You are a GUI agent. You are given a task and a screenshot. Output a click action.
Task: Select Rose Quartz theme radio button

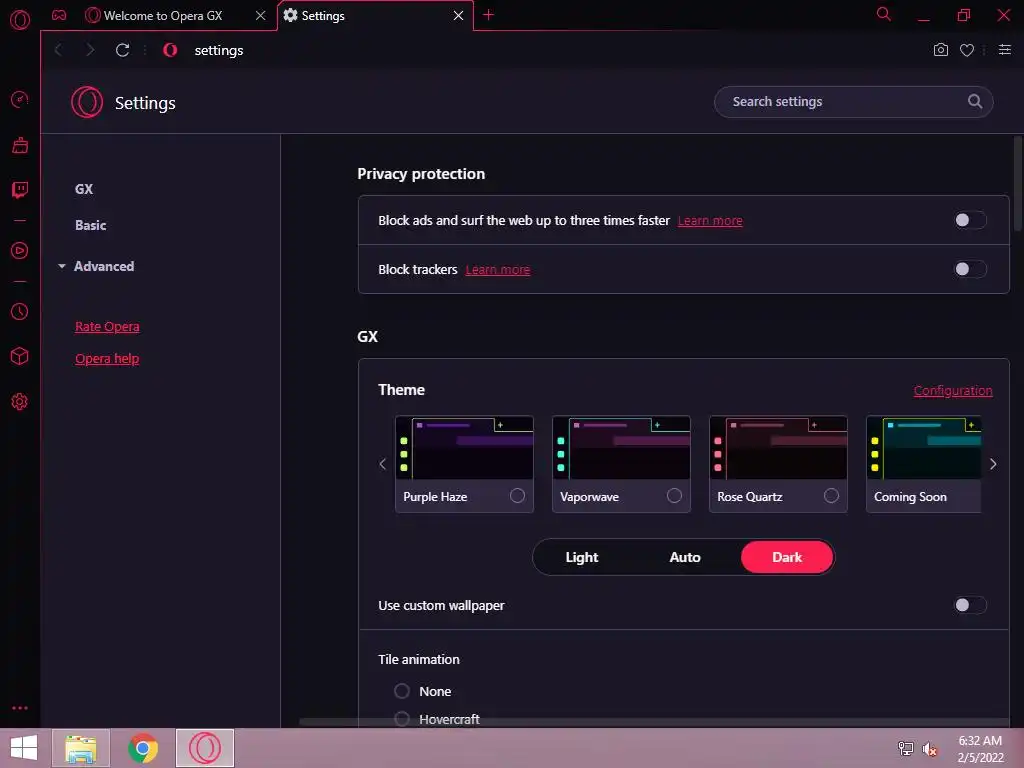[831, 496]
